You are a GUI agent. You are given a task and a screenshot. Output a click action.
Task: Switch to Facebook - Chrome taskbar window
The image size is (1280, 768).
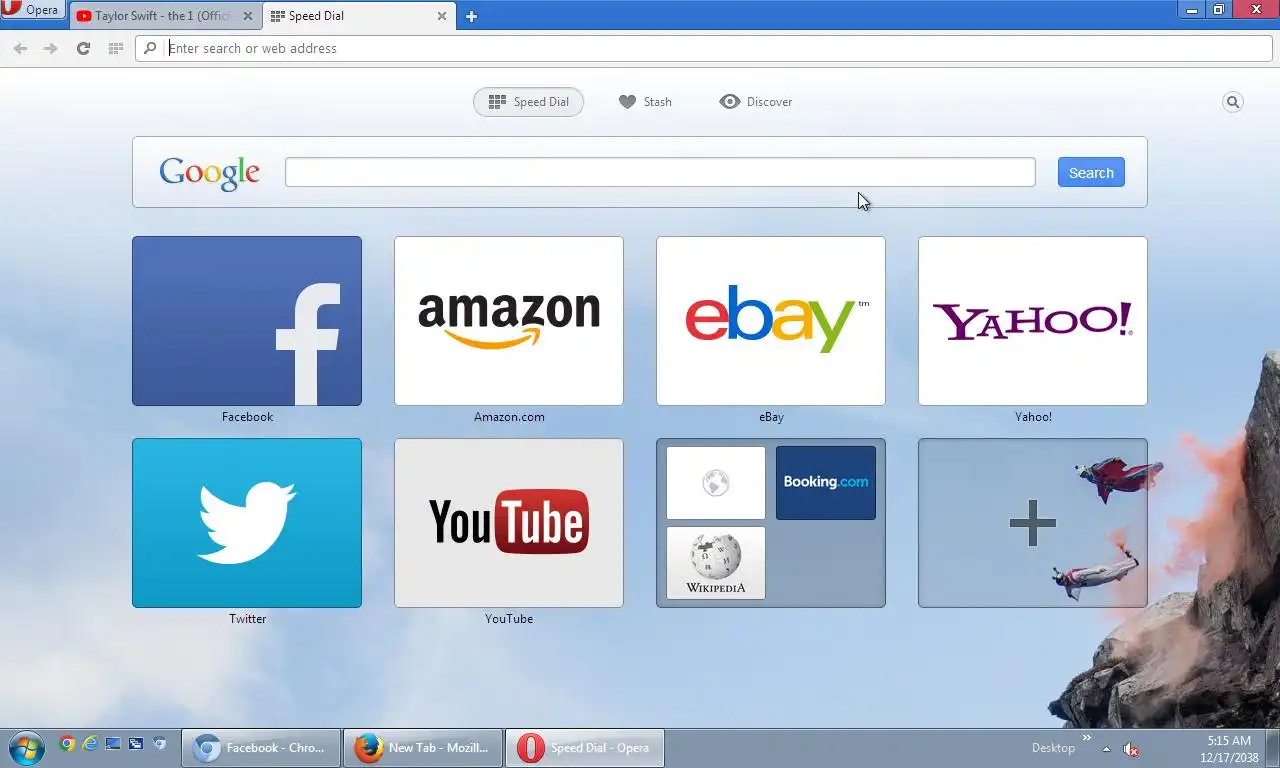261,748
